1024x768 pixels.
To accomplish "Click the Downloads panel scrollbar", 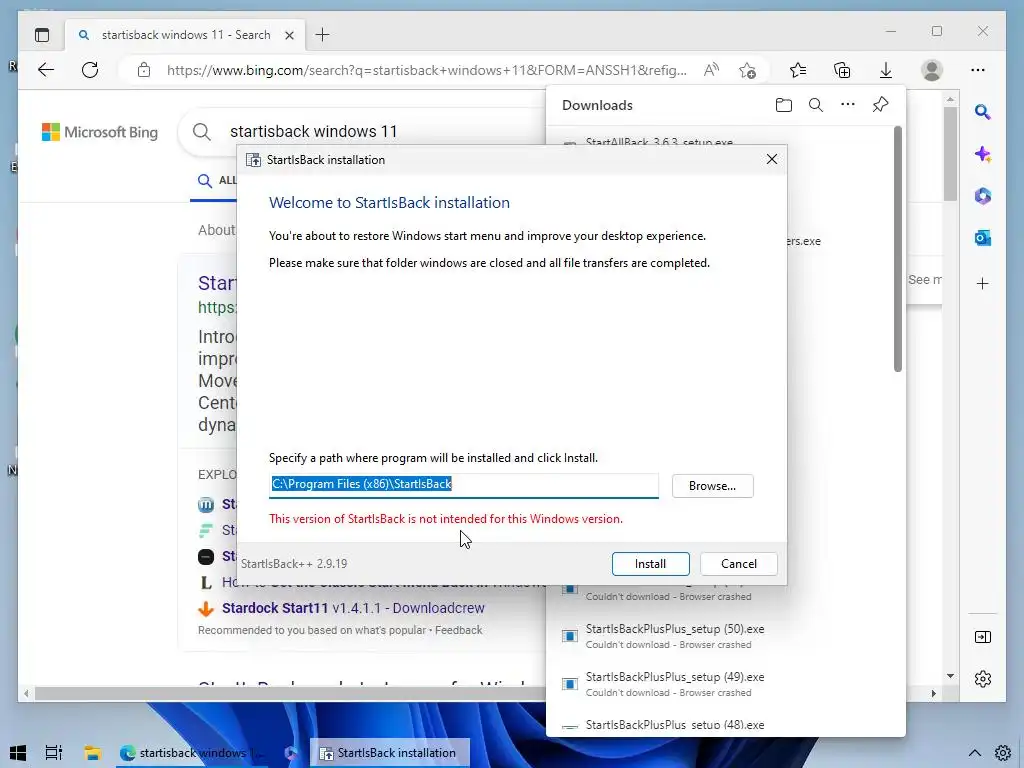I will coord(898,249).
